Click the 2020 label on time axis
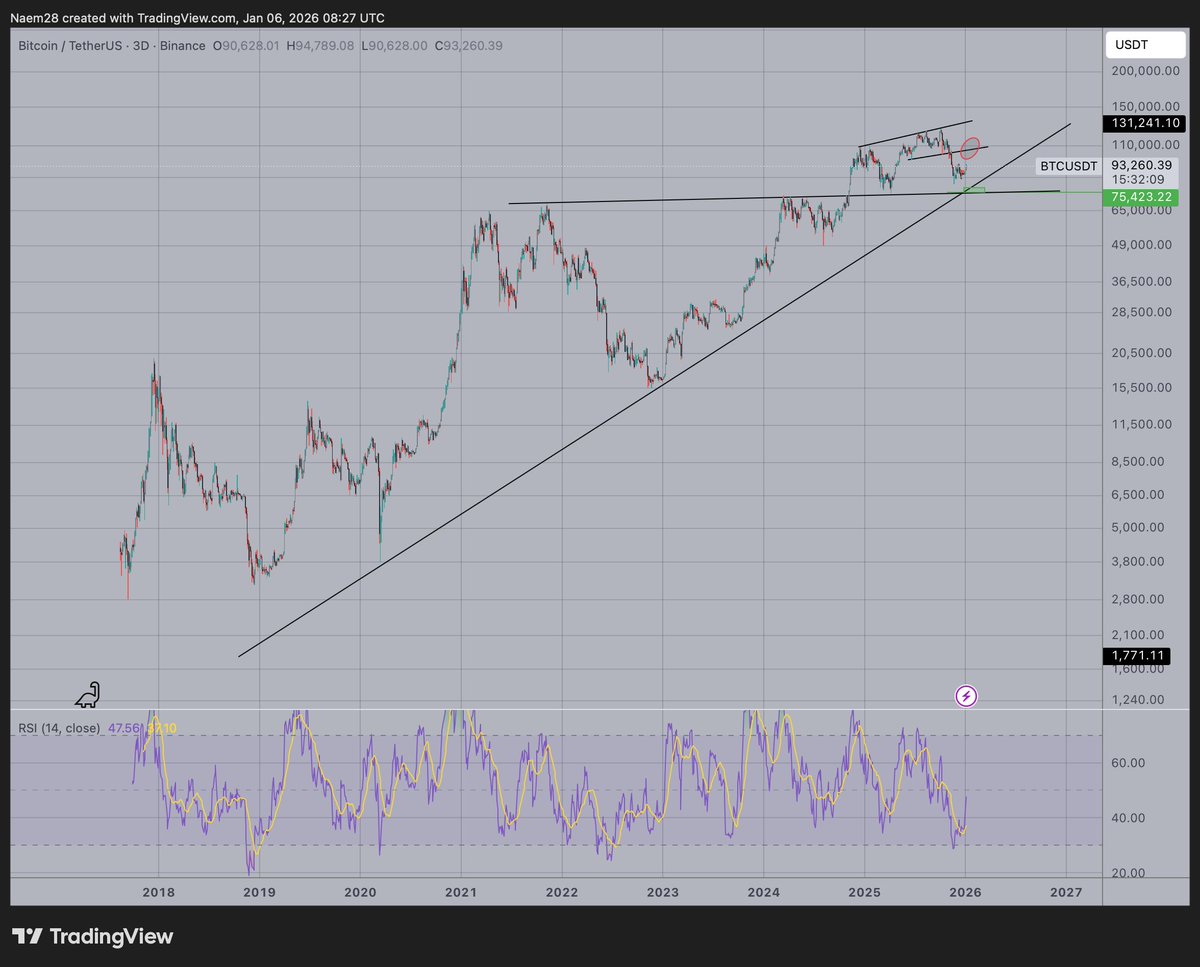The image size is (1200, 967). click(359, 893)
